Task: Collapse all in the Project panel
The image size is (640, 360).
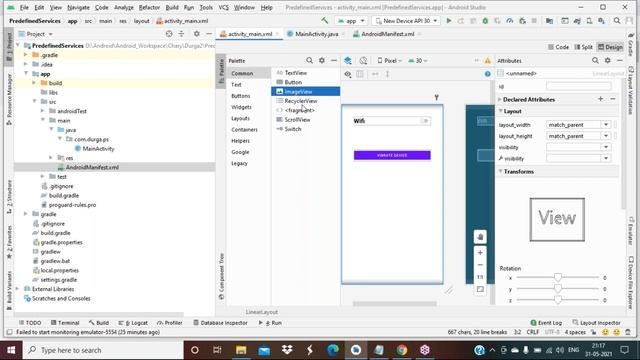Action: pos(181,34)
